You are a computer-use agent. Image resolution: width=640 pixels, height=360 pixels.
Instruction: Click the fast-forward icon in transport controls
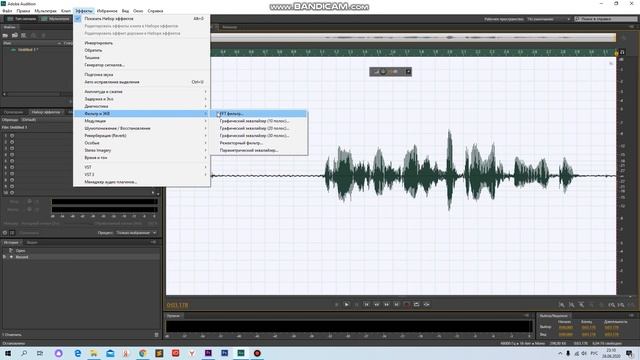[x=387, y=304]
